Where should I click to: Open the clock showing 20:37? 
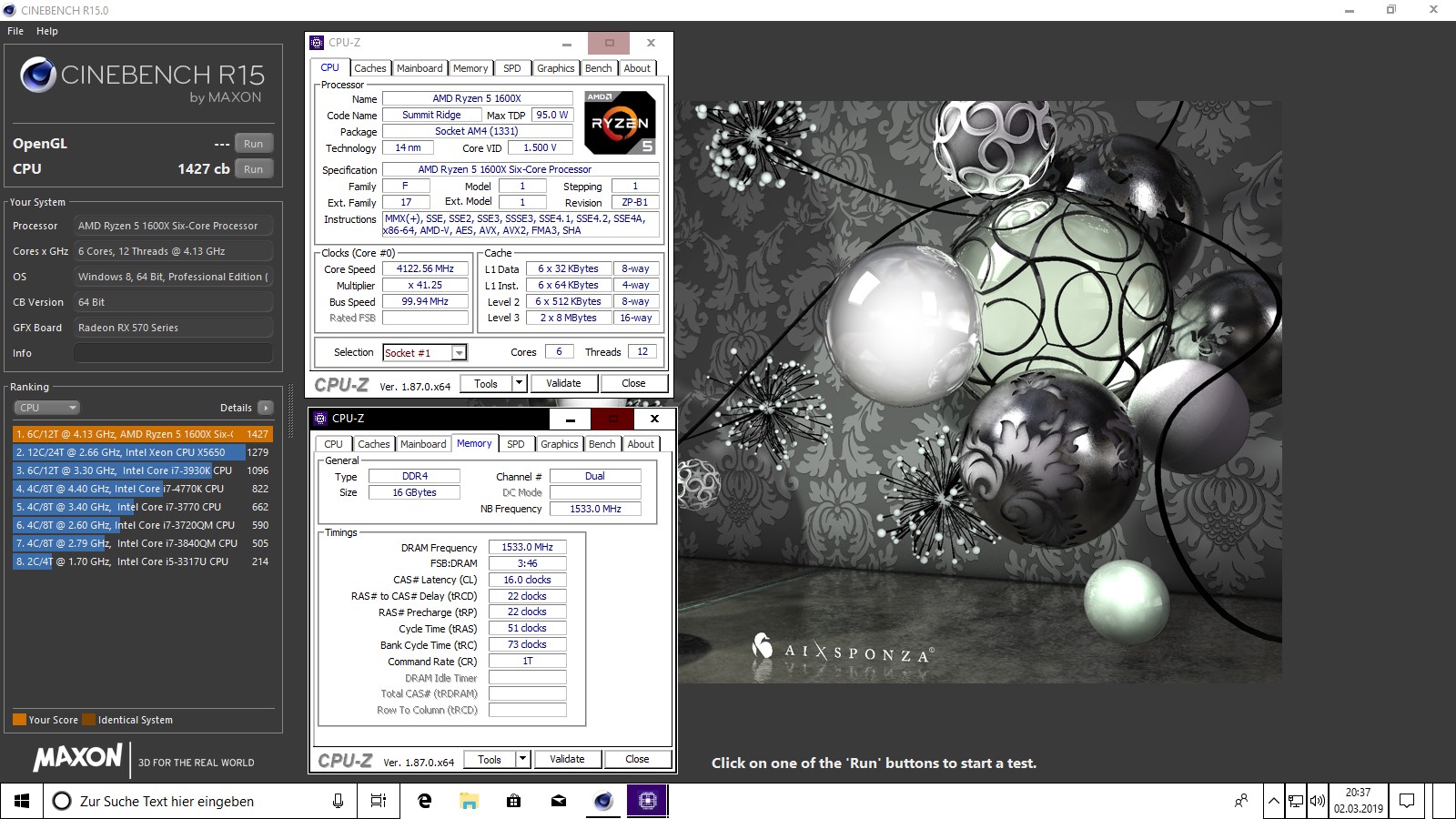click(1359, 801)
